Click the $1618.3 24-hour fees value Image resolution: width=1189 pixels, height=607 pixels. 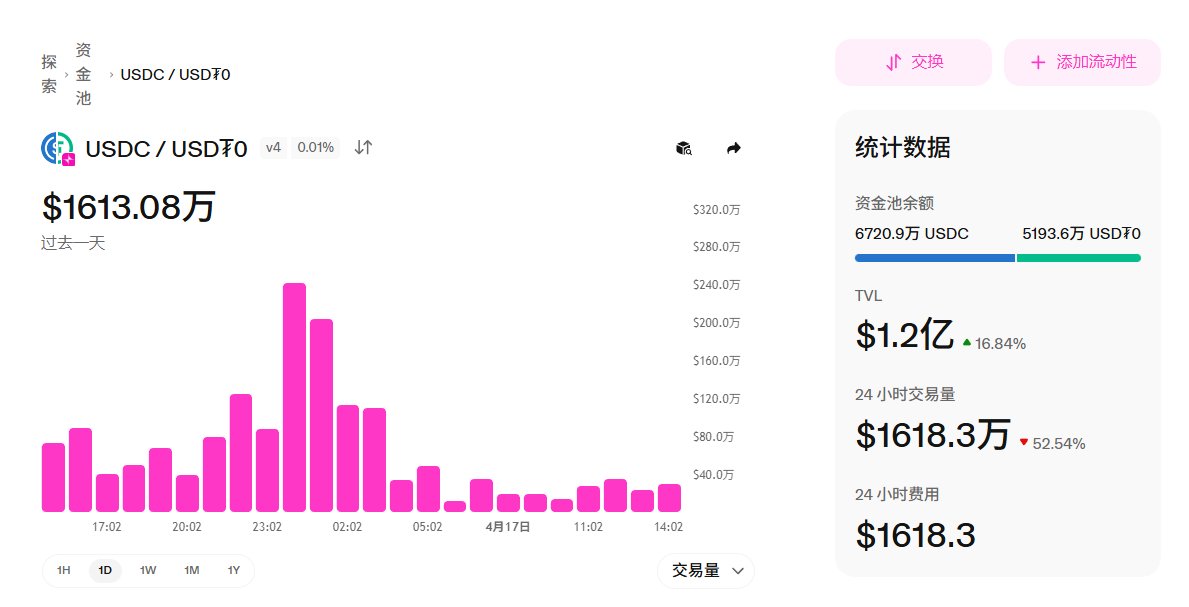pos(915,535)
